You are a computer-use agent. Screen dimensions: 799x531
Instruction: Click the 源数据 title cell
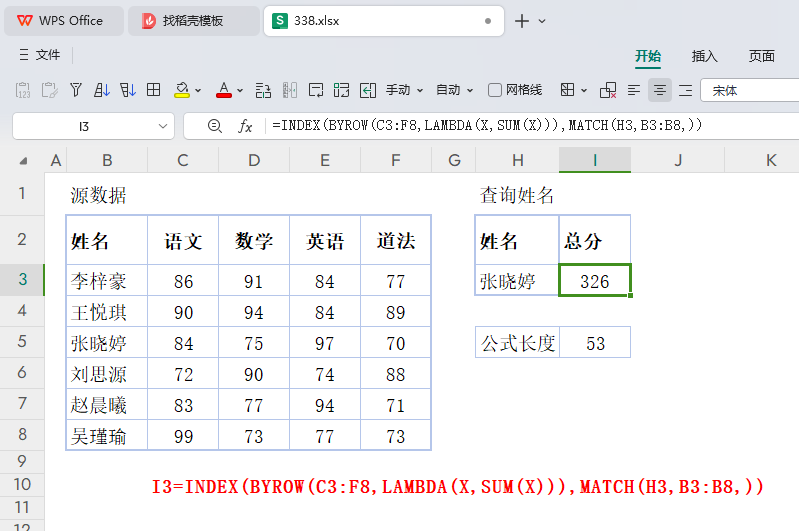pyautogui.click(x=107, y=195)
